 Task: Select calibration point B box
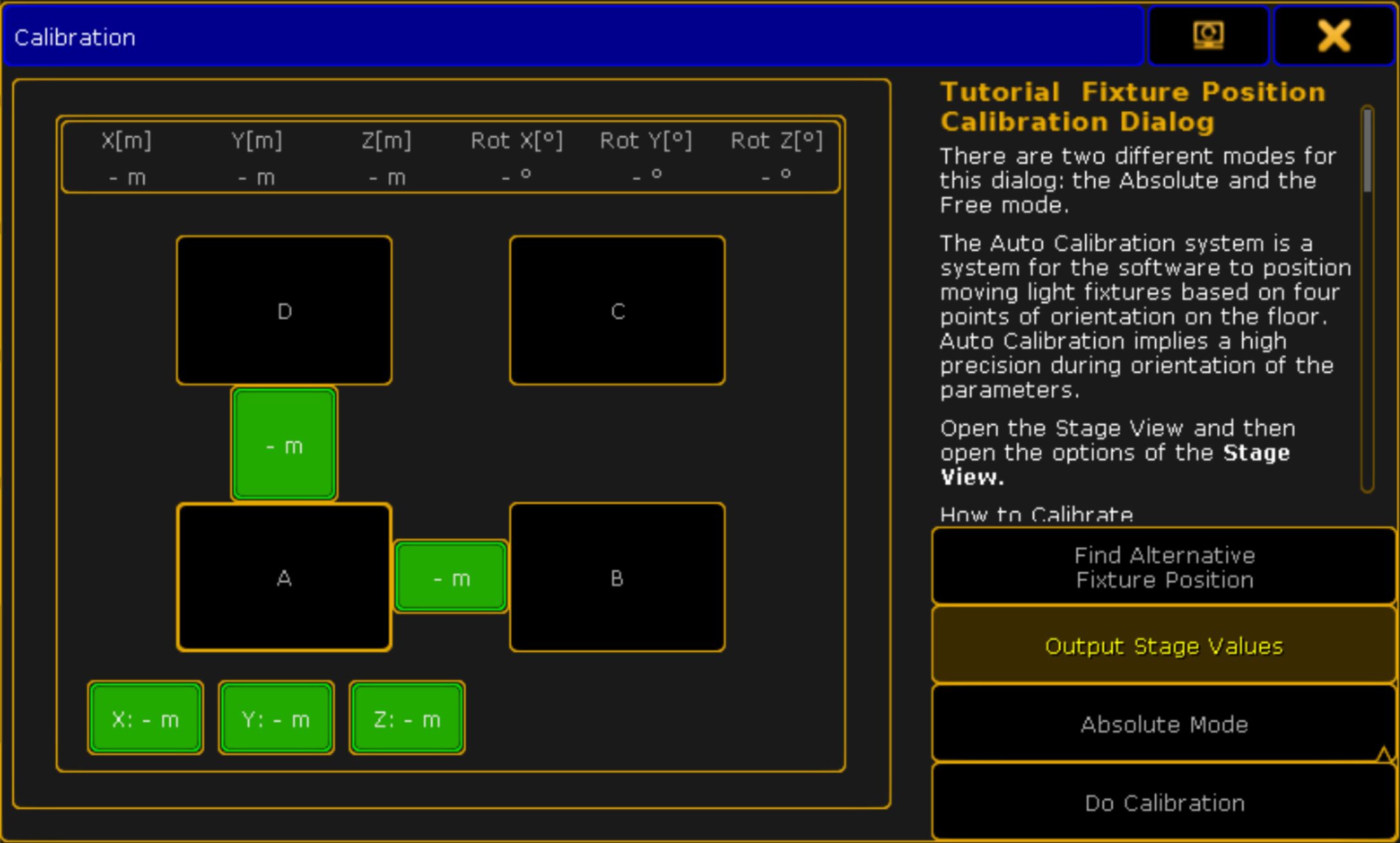pyautogui.click(x=617, y=578)
